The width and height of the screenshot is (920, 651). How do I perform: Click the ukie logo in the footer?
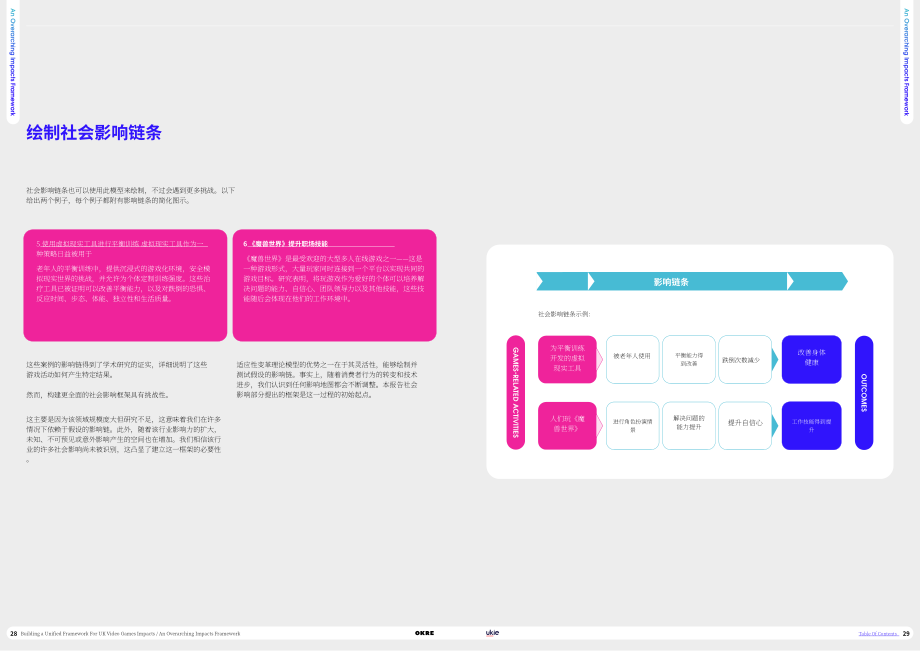point(492,633)
